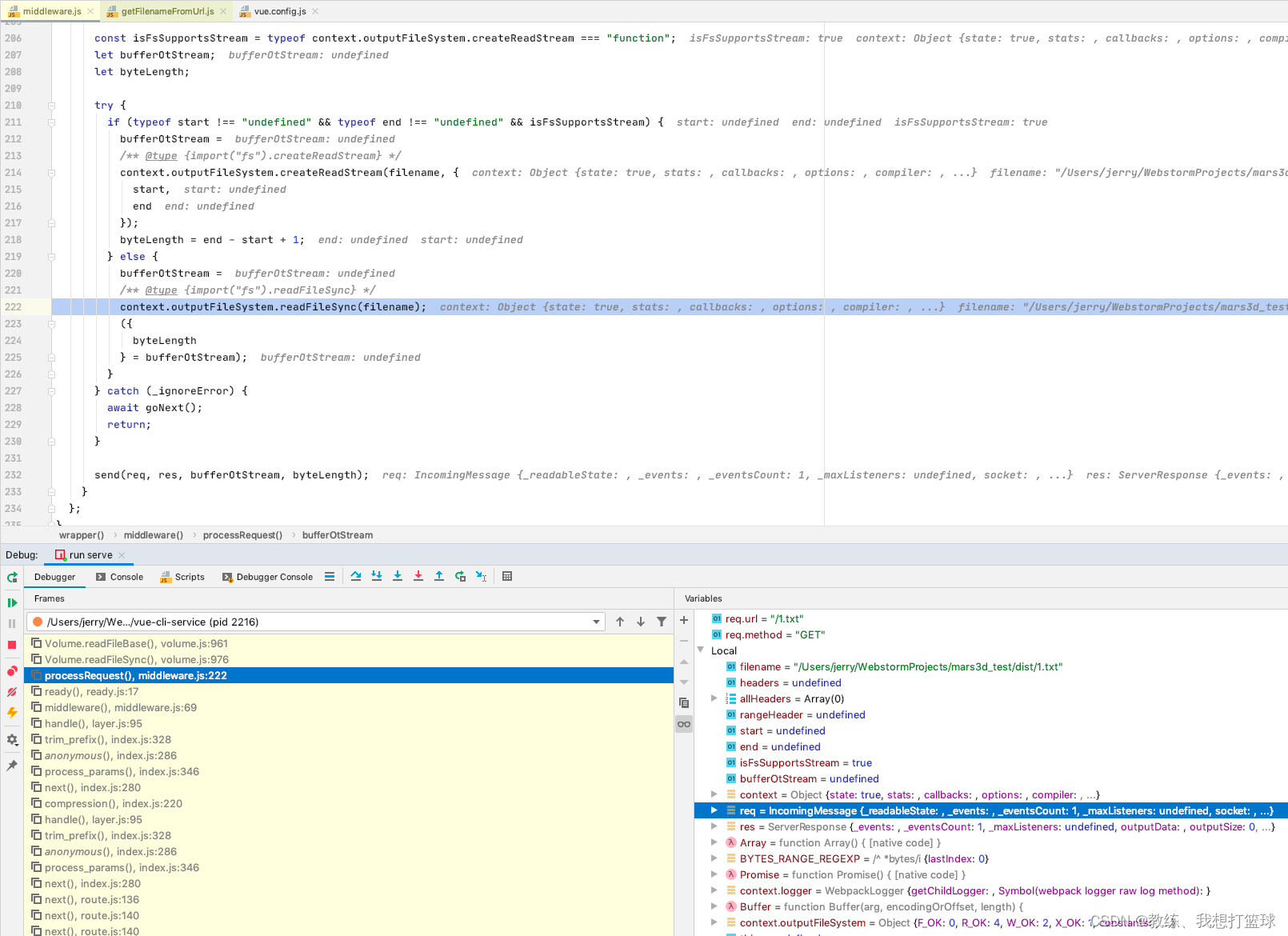Select frame middleware(), middleware.js:69

(349, 707)
